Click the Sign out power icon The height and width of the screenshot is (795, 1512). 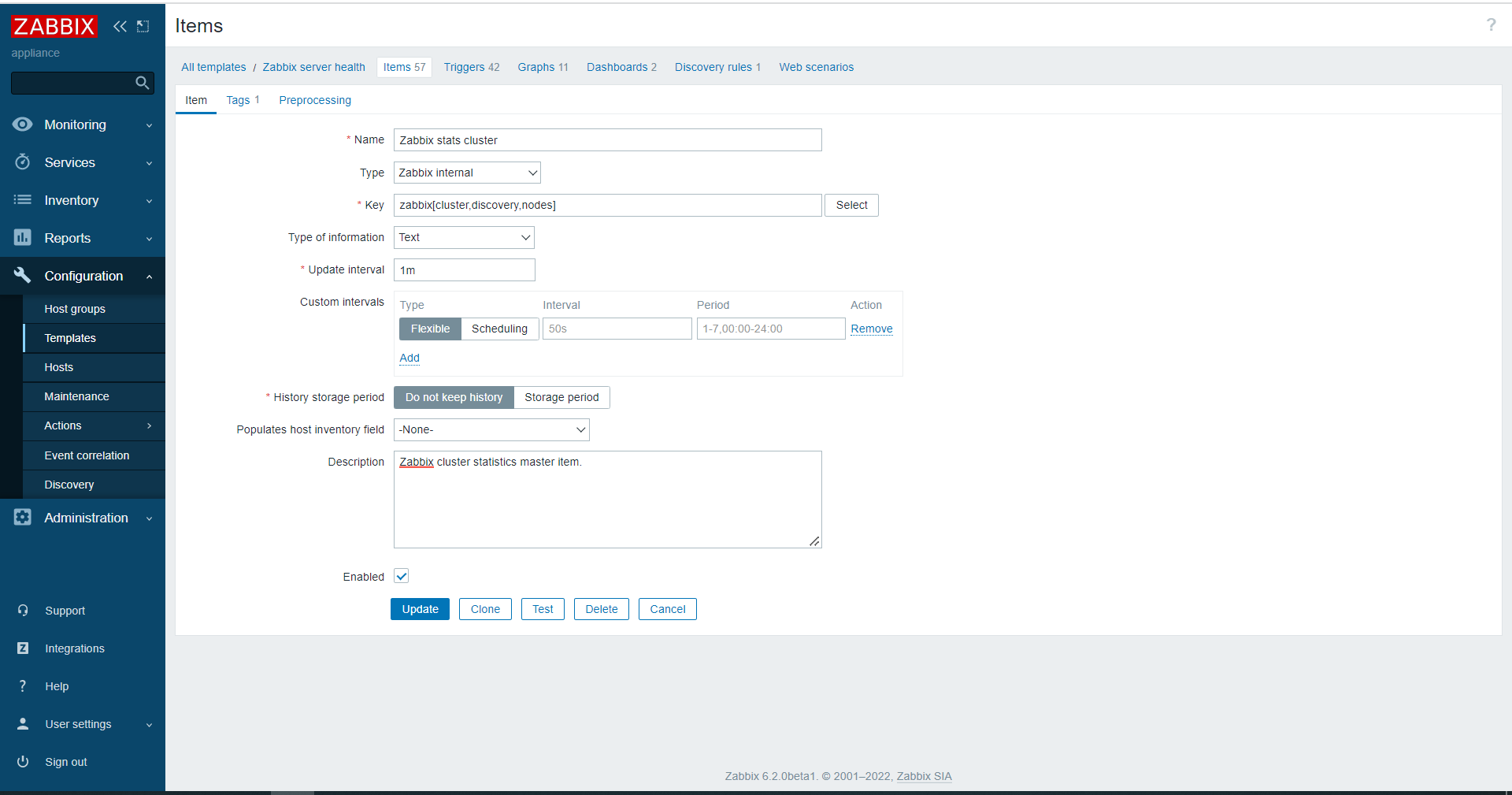point(23,762)
